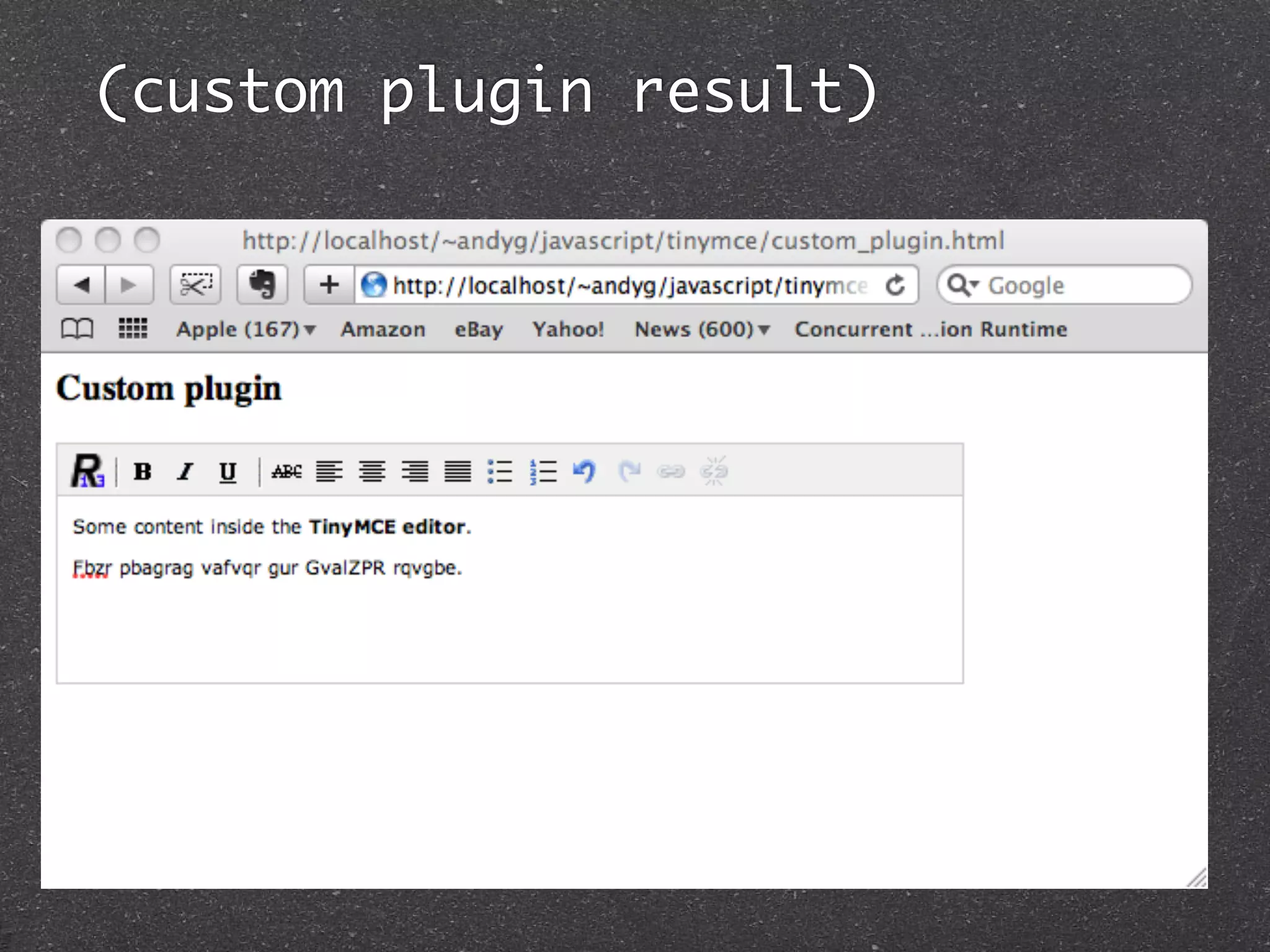Click the custom ROT13 plugin button
Screen dimensions: 1270x952
(87, 471)
